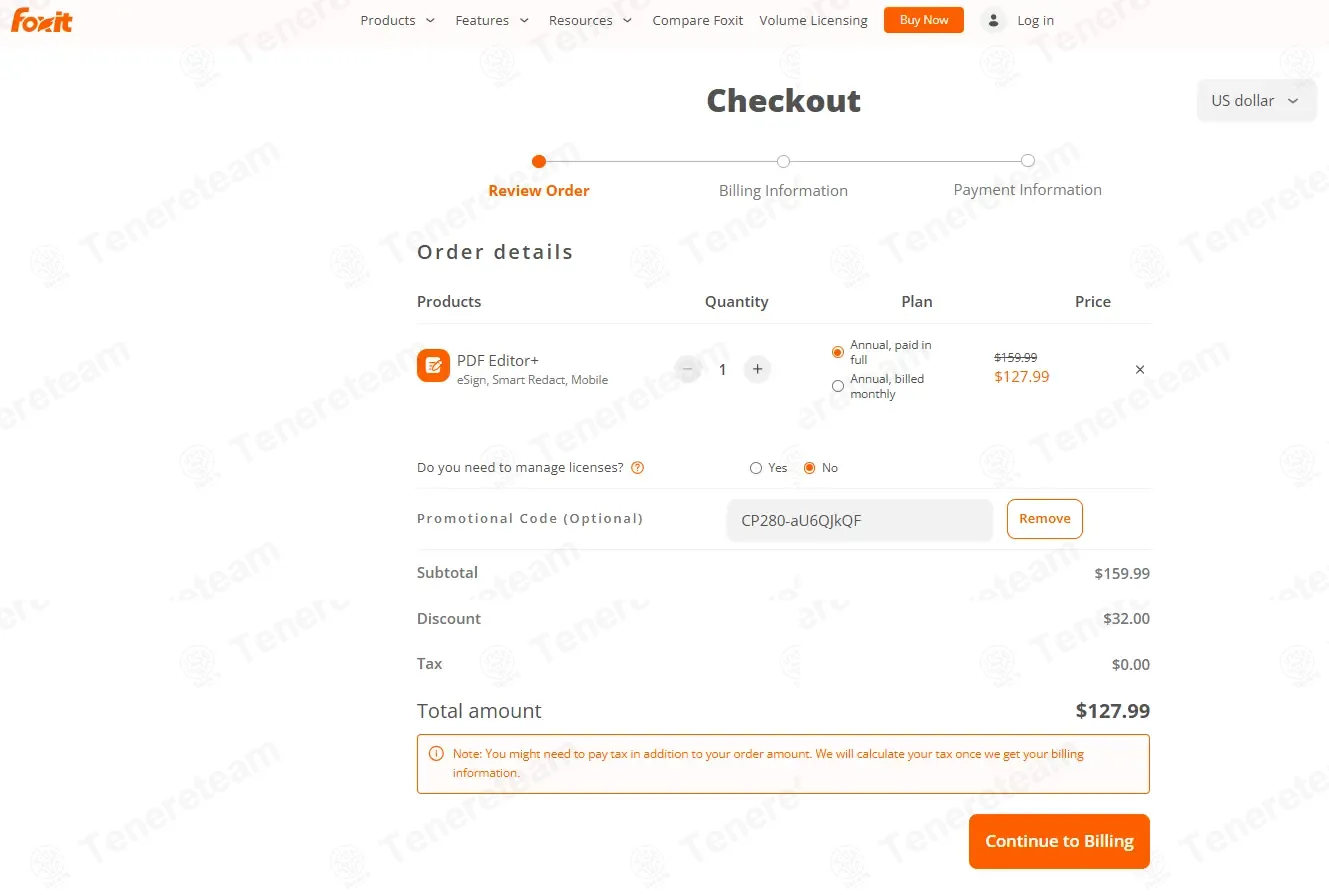Expand the Features menu

(x=492, y=20)
